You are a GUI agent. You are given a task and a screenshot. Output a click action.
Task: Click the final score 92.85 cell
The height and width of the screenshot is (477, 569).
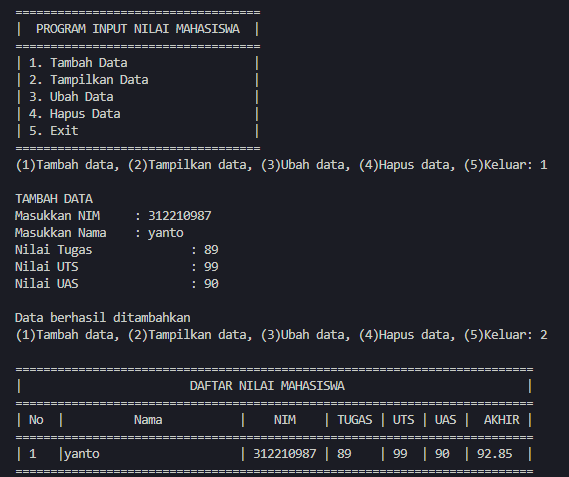coord(495,454)
